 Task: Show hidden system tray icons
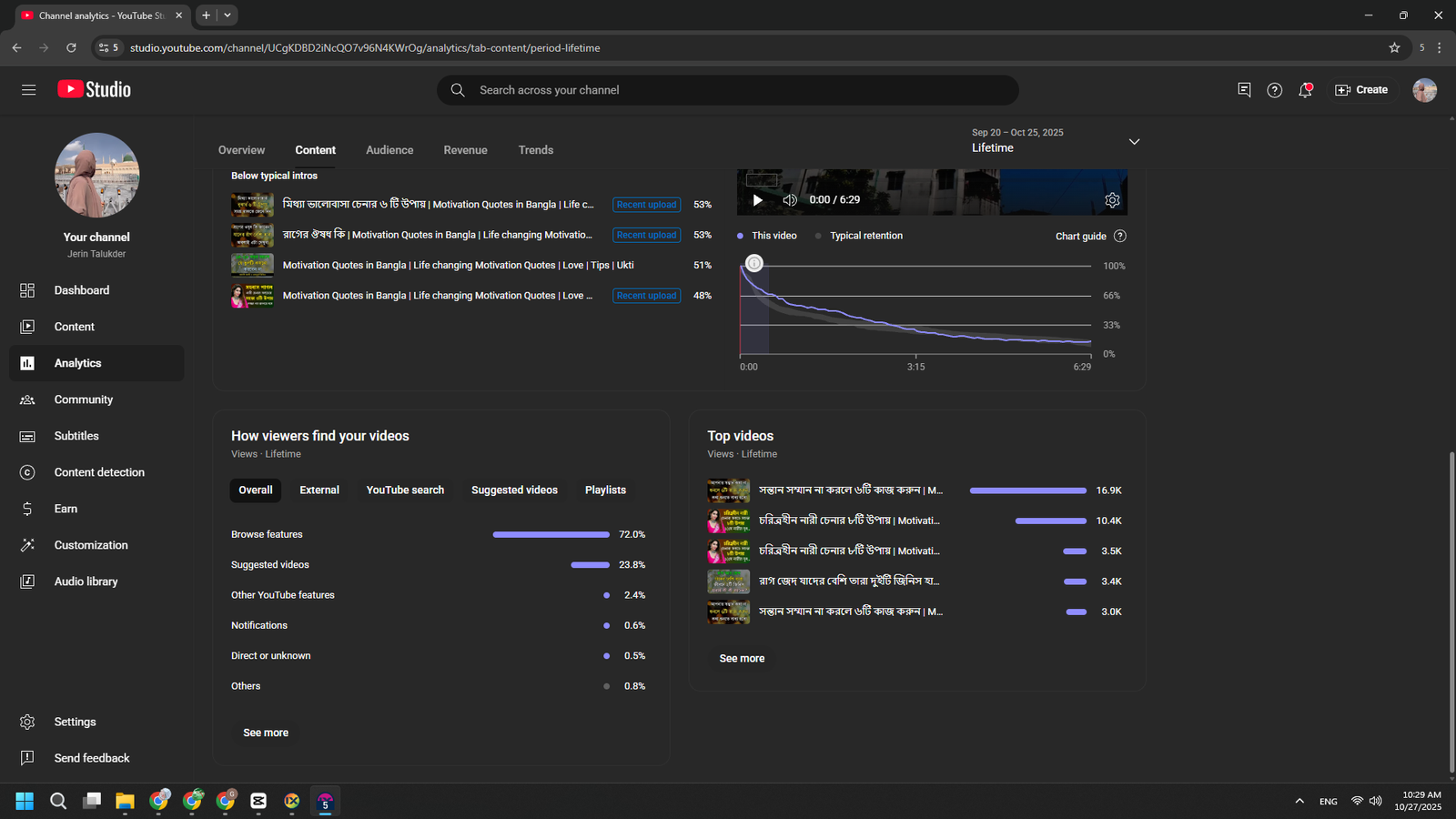(x=1299, y=801)
